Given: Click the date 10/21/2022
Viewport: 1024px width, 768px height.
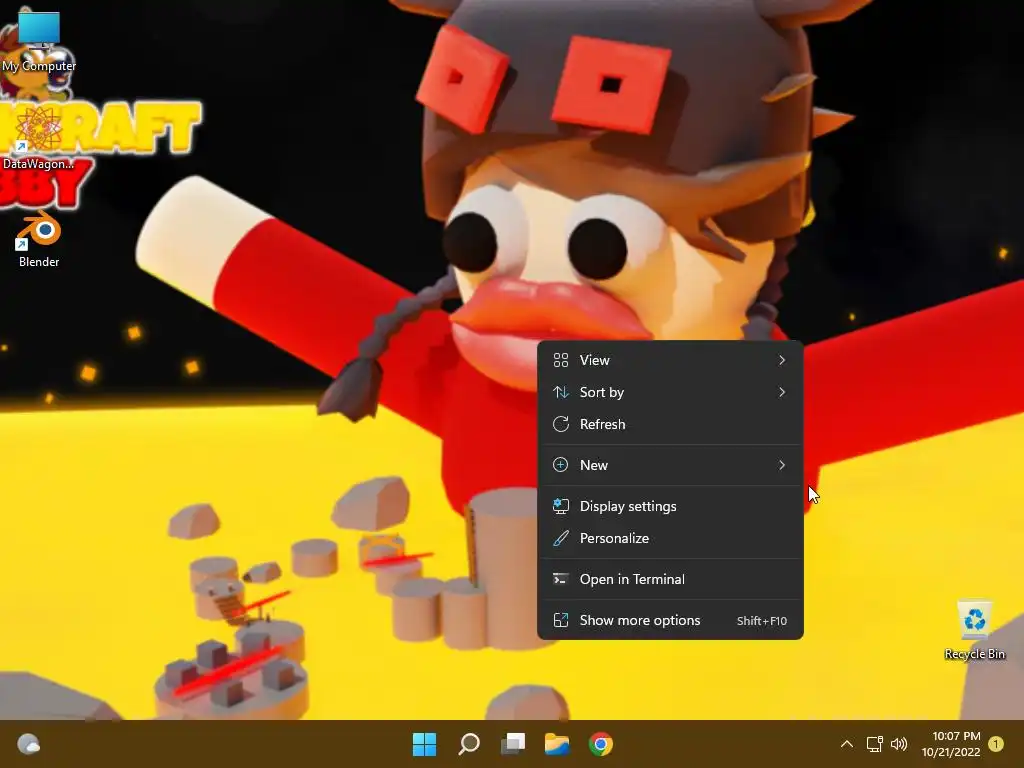Looking at the screenshot, I should point(952,752).
